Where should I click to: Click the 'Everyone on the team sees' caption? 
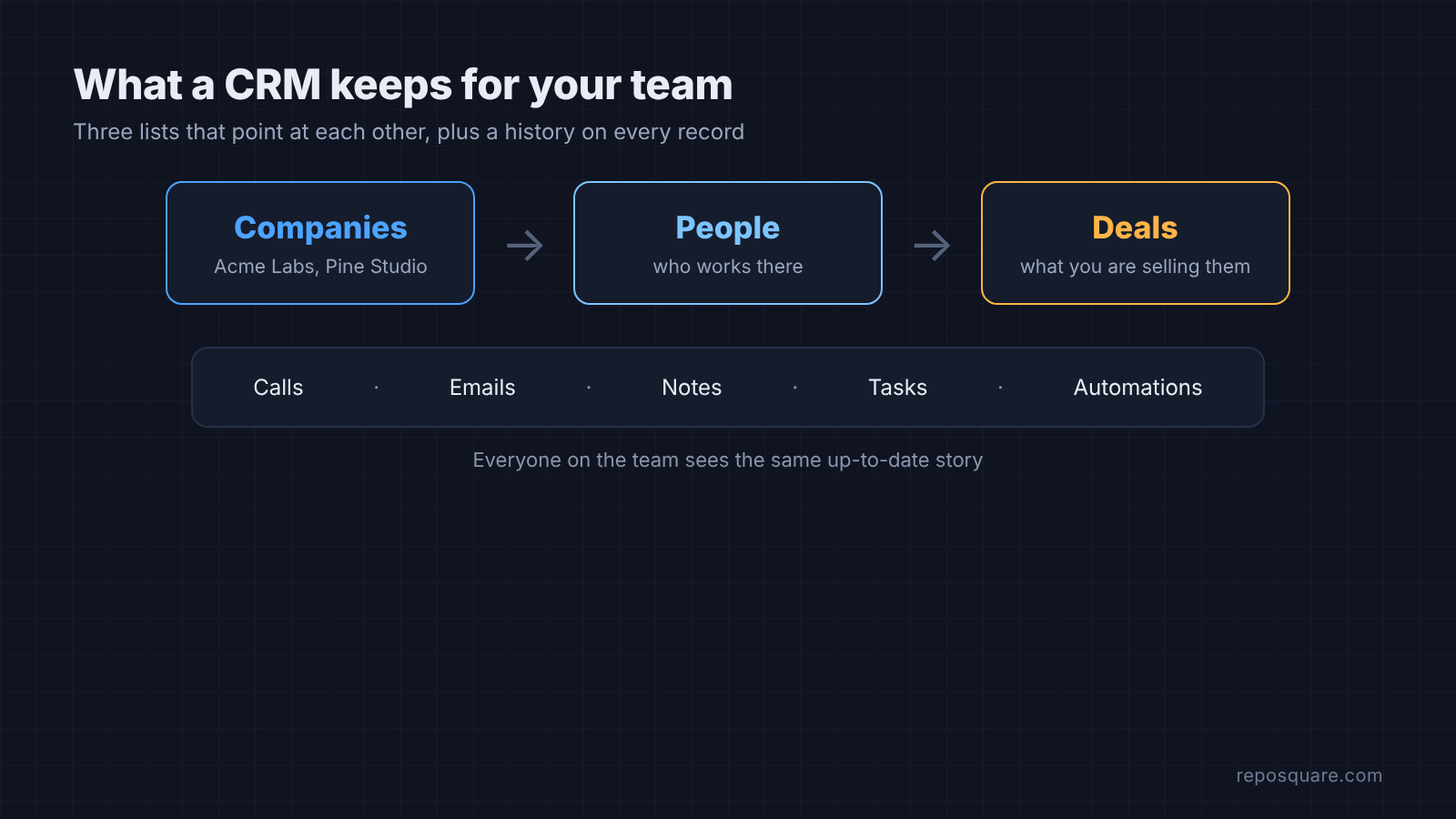pos(728,460)
